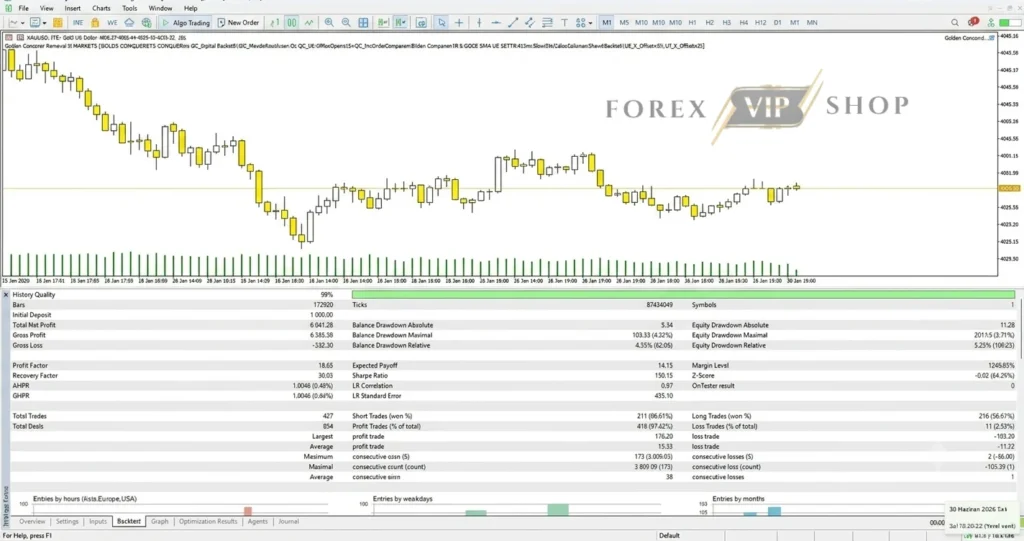Select the vertical line tool
The image size is (1024, 541).
pos(479,23)
